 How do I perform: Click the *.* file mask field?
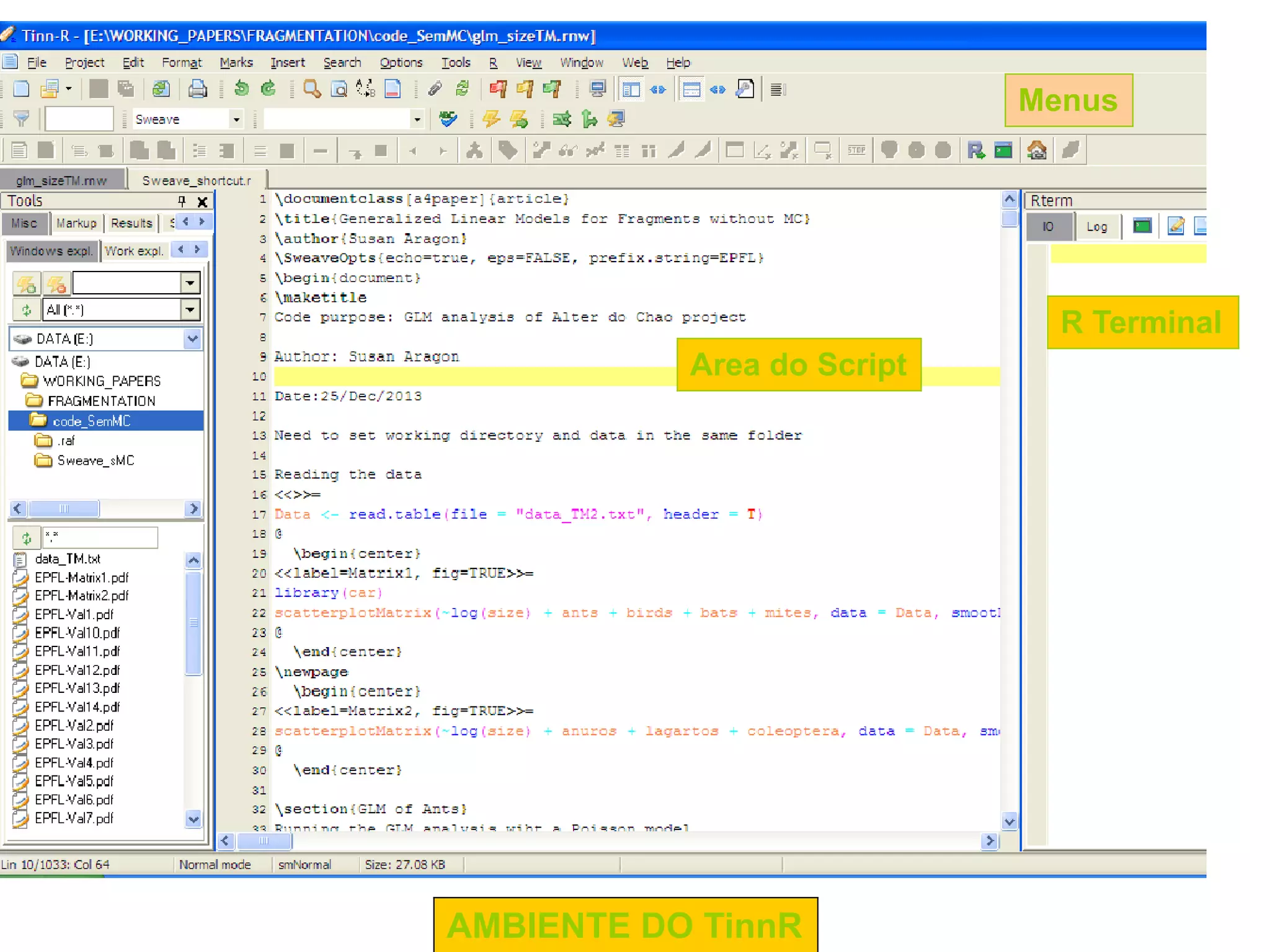[x=100, y=537]
